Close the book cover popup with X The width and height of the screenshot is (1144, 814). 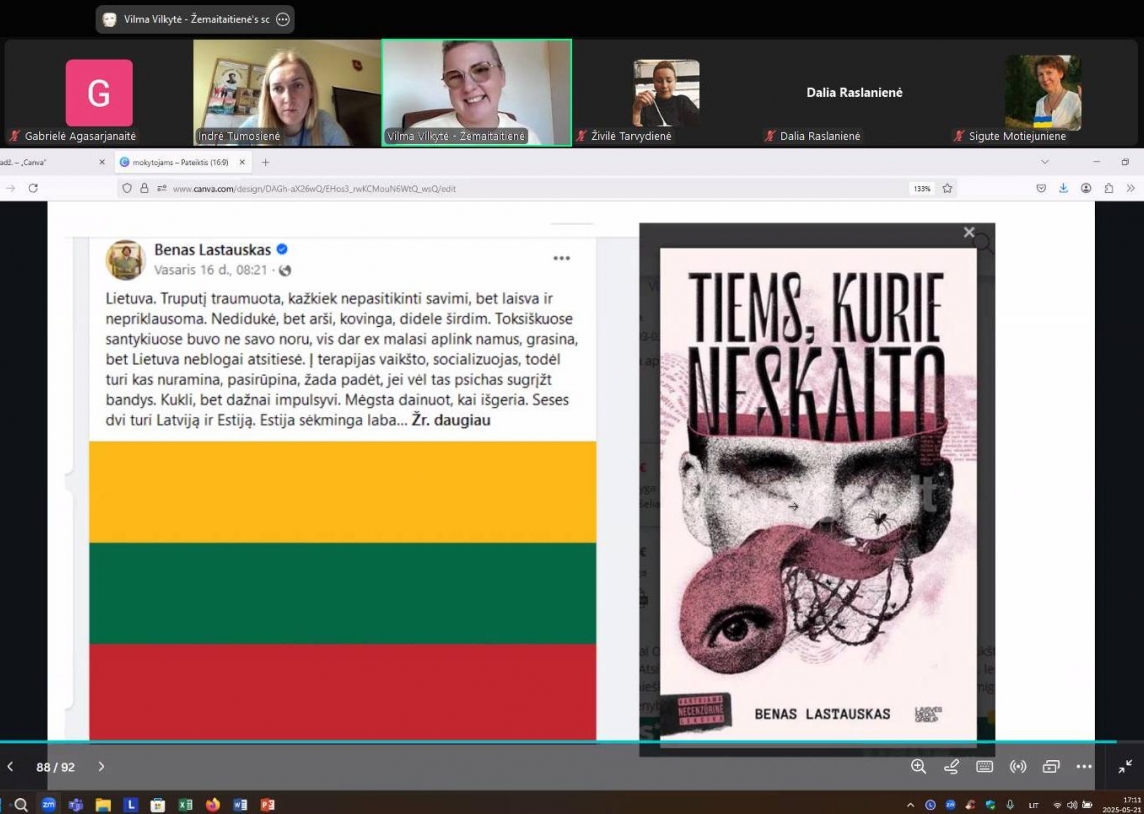click(969, 232)
